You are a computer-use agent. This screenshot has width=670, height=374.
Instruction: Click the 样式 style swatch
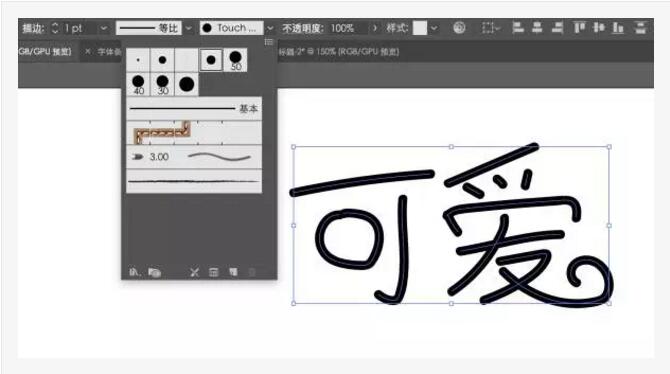420,28
